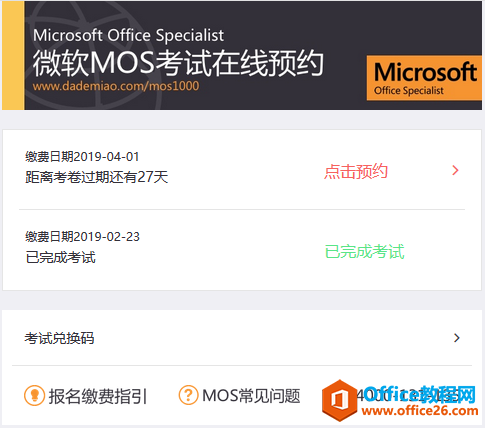Click the 距离考卷过期还有27天 text
The image size is (485, 428).
pyautogui.click(x=97, y=177)
